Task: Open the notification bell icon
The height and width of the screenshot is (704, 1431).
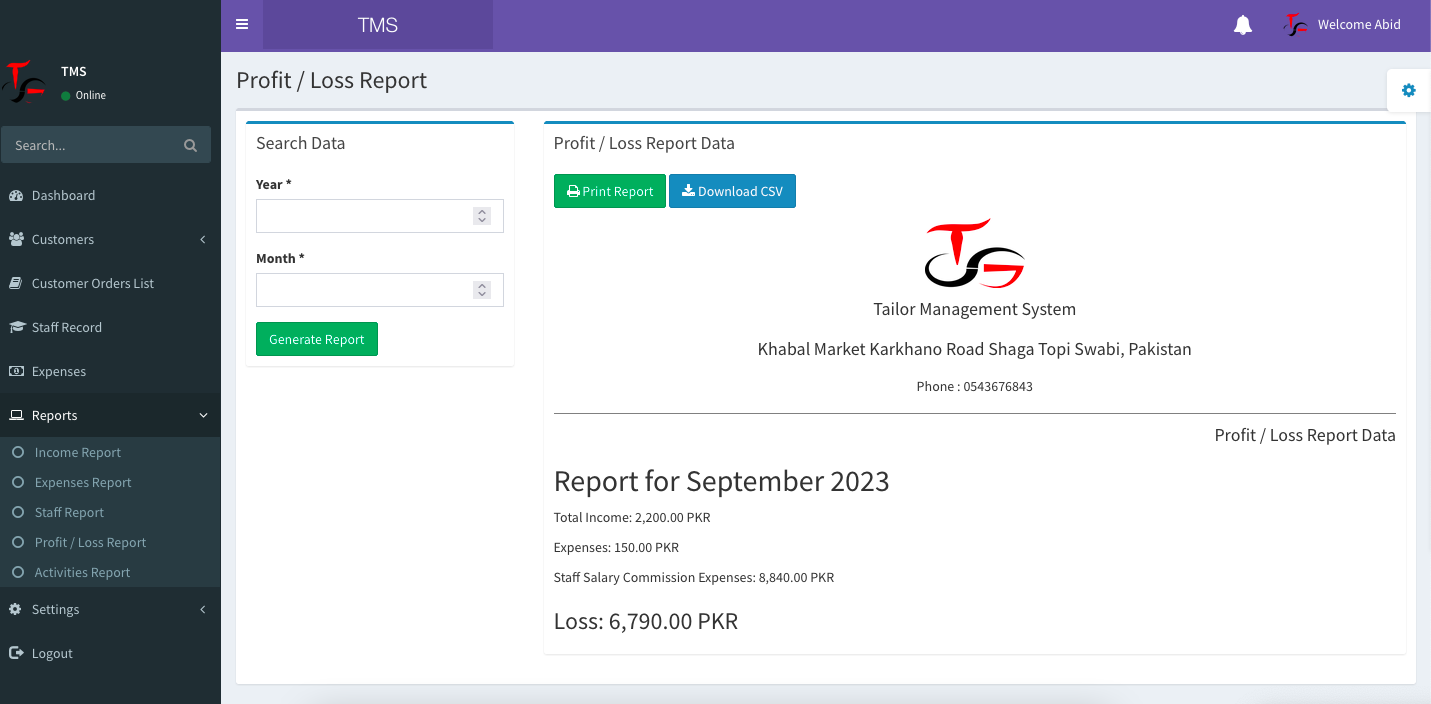Action: [1243, 25]
